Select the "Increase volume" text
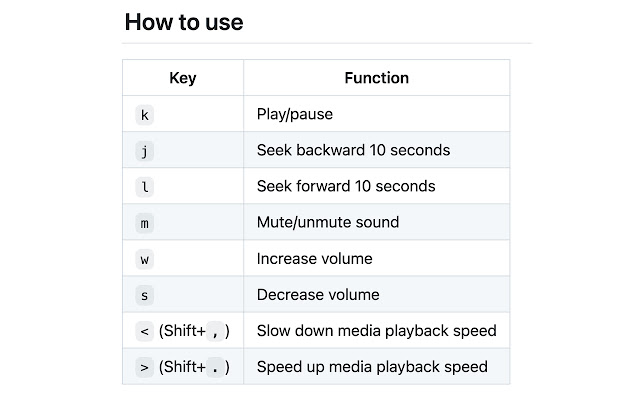The width and height of the screenshot is (640, 400). 315,259
